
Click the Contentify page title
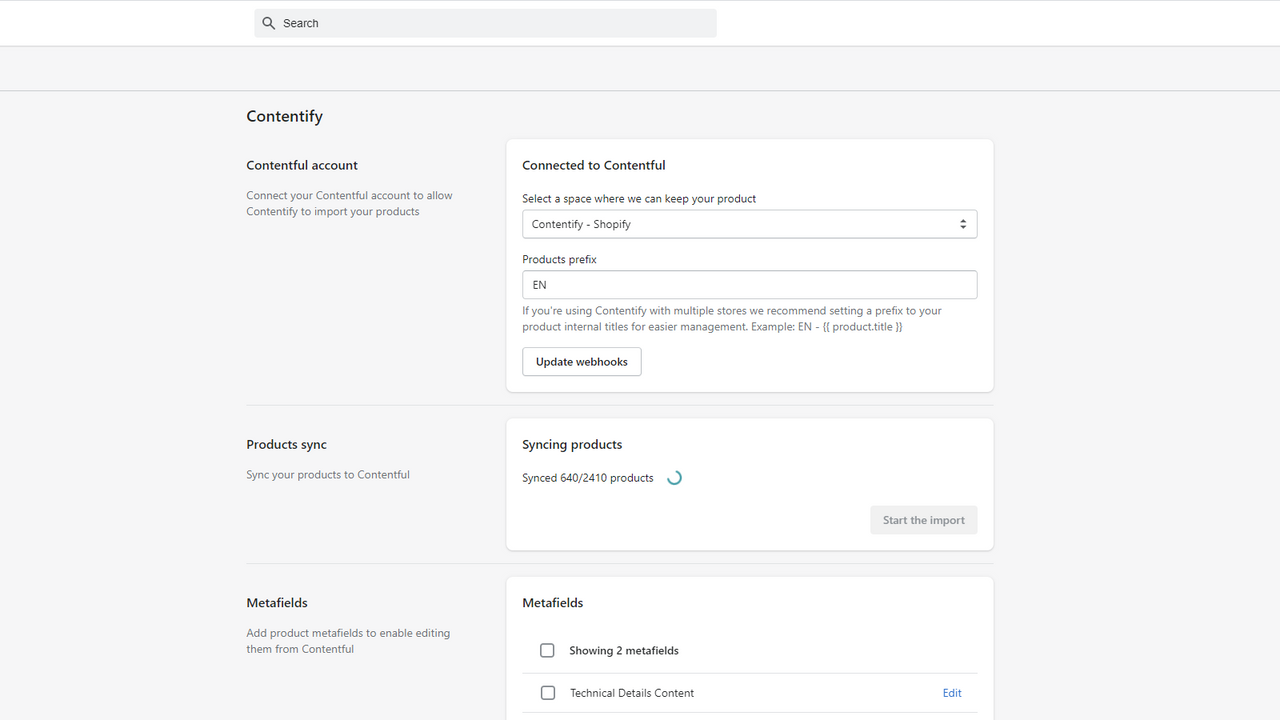284,116
